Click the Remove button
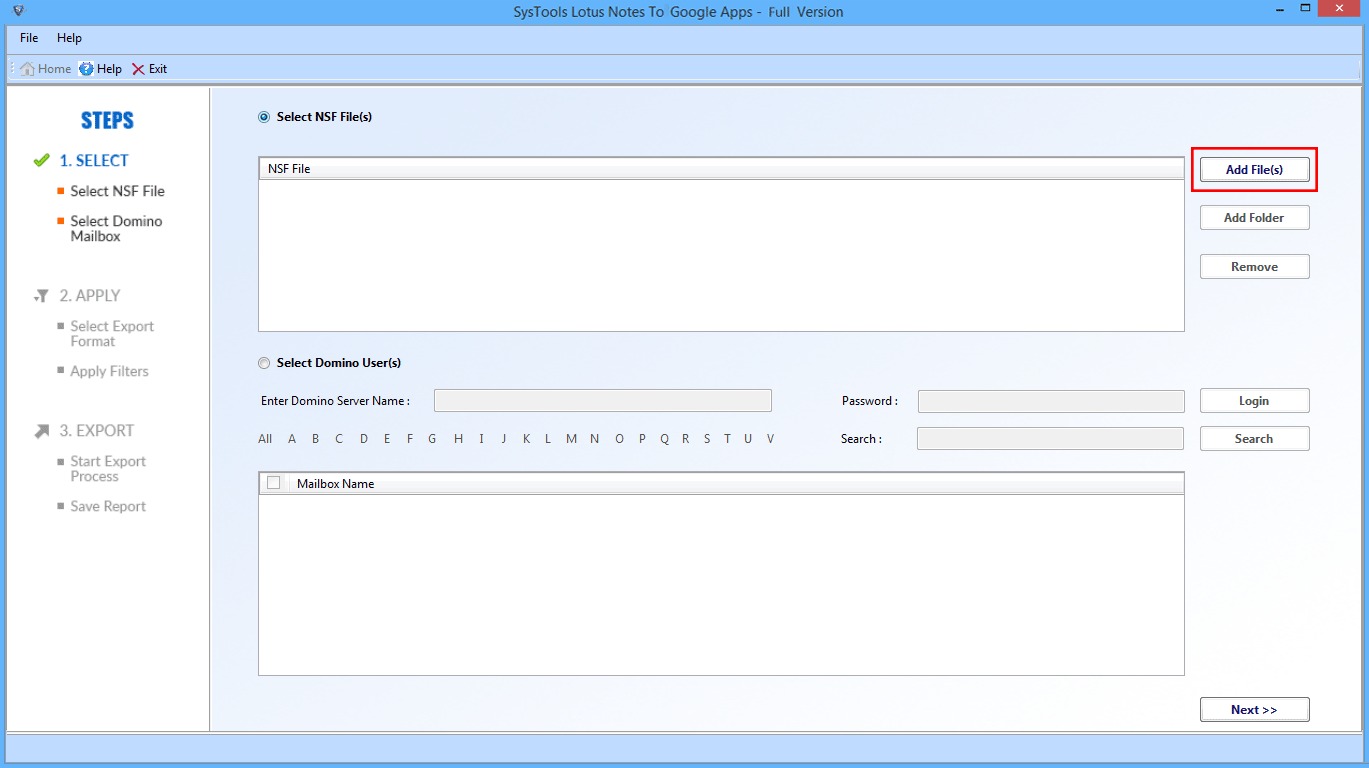1369x768 pixels. 1254,267
